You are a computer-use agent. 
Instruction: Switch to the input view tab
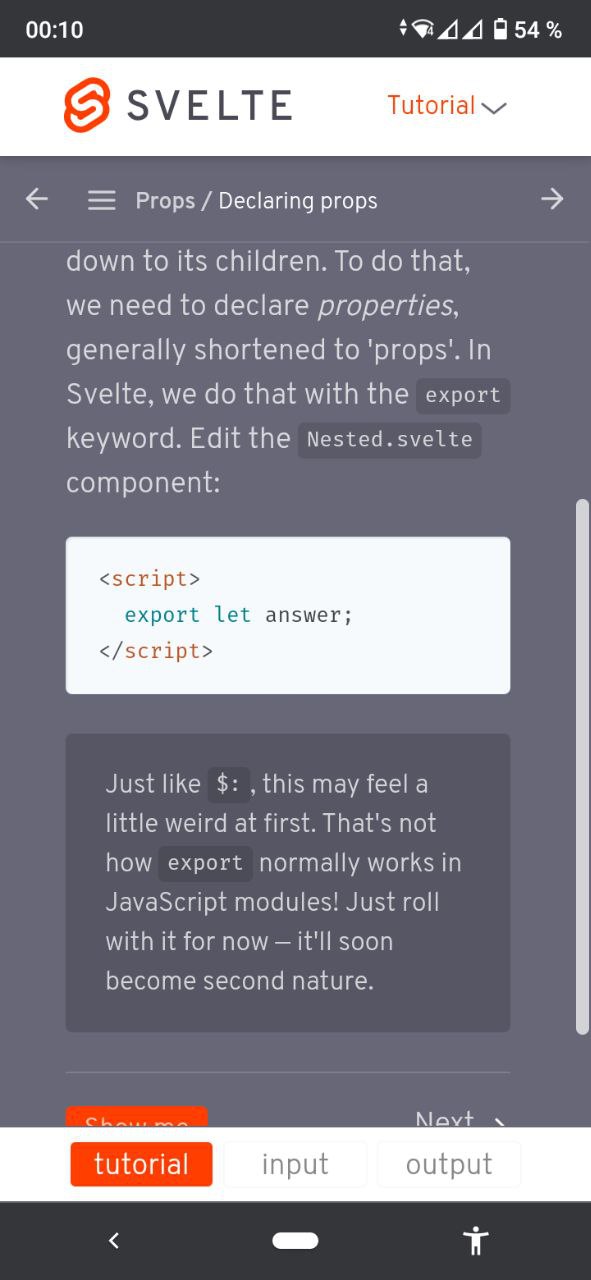point(295,1164)
